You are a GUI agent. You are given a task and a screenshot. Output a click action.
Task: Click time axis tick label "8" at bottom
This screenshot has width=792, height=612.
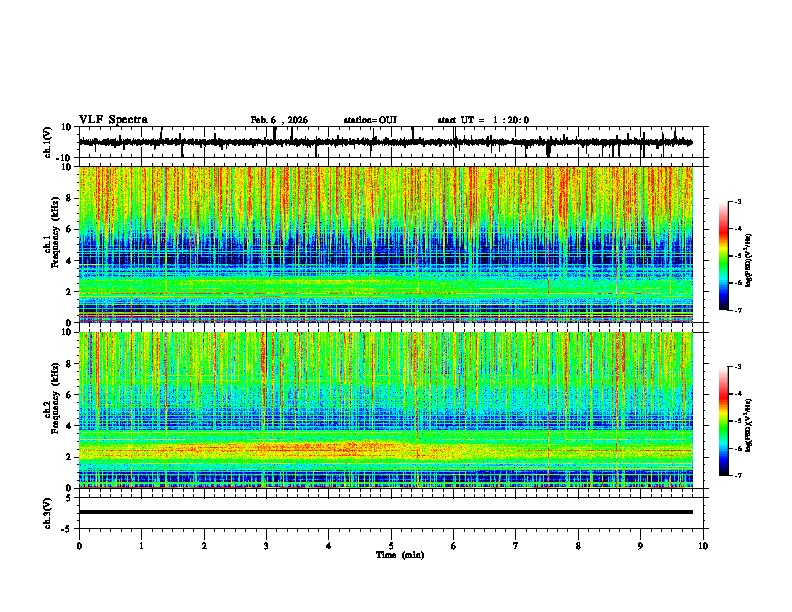578,546
